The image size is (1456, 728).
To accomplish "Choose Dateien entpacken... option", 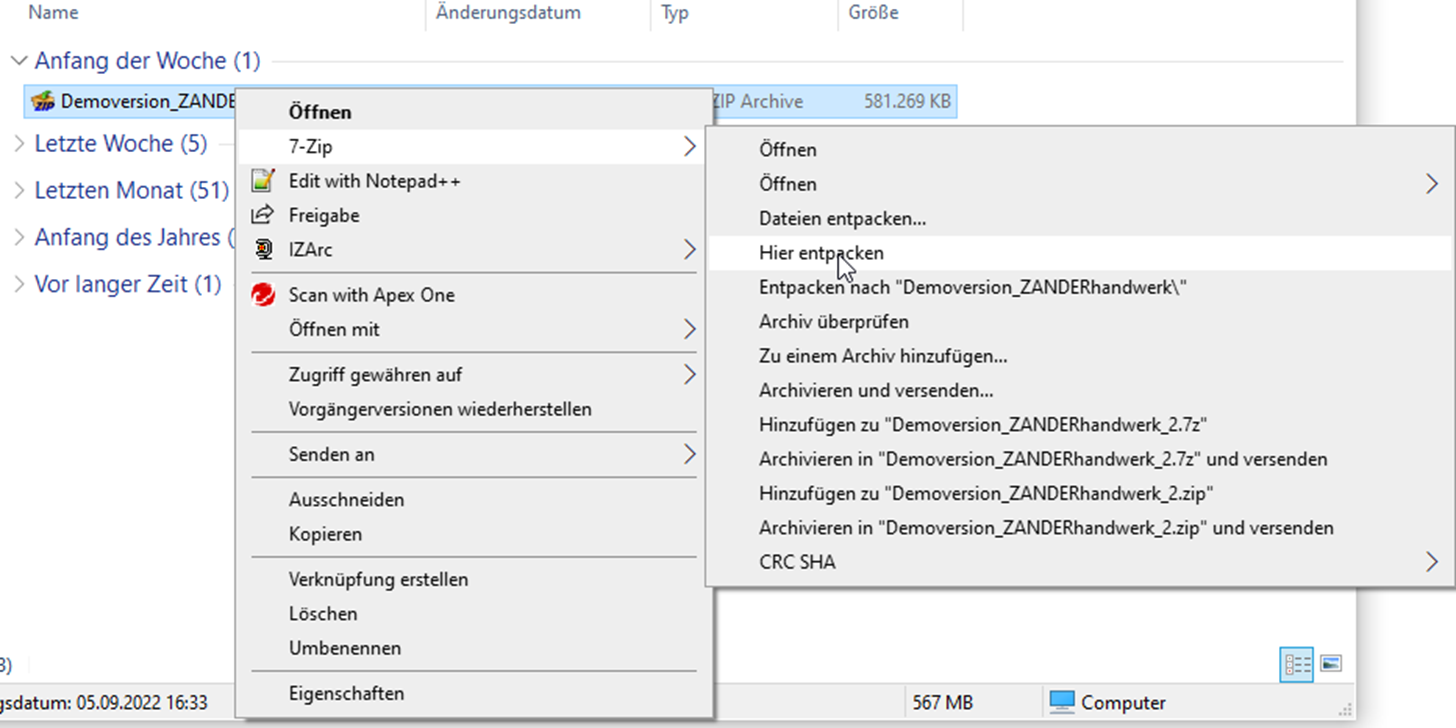I will click(842, 218).
